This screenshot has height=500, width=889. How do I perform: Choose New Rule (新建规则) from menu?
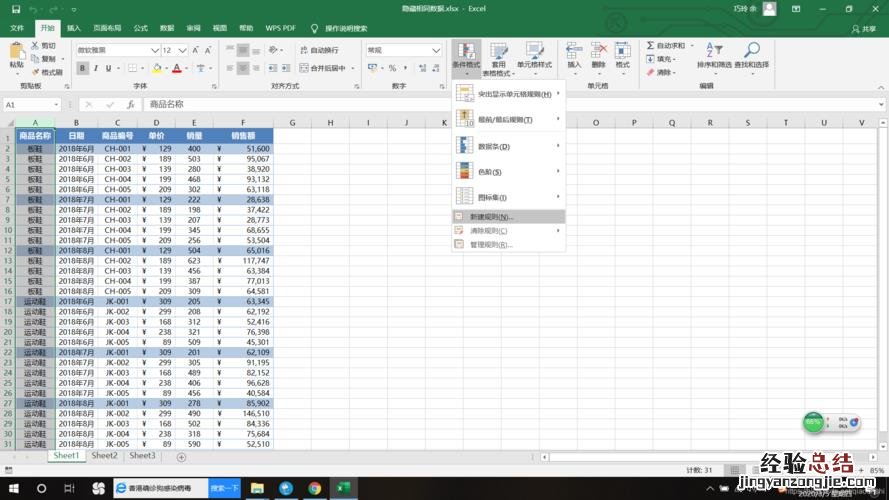point(490,217)
